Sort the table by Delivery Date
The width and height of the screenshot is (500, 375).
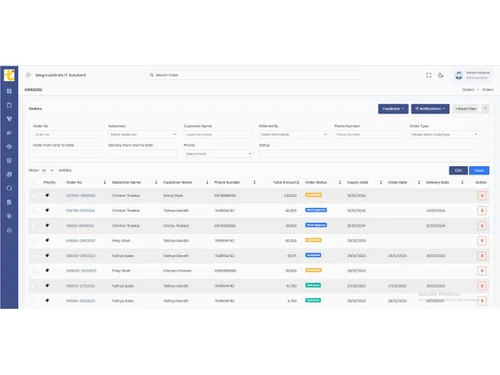pos(462,182)
